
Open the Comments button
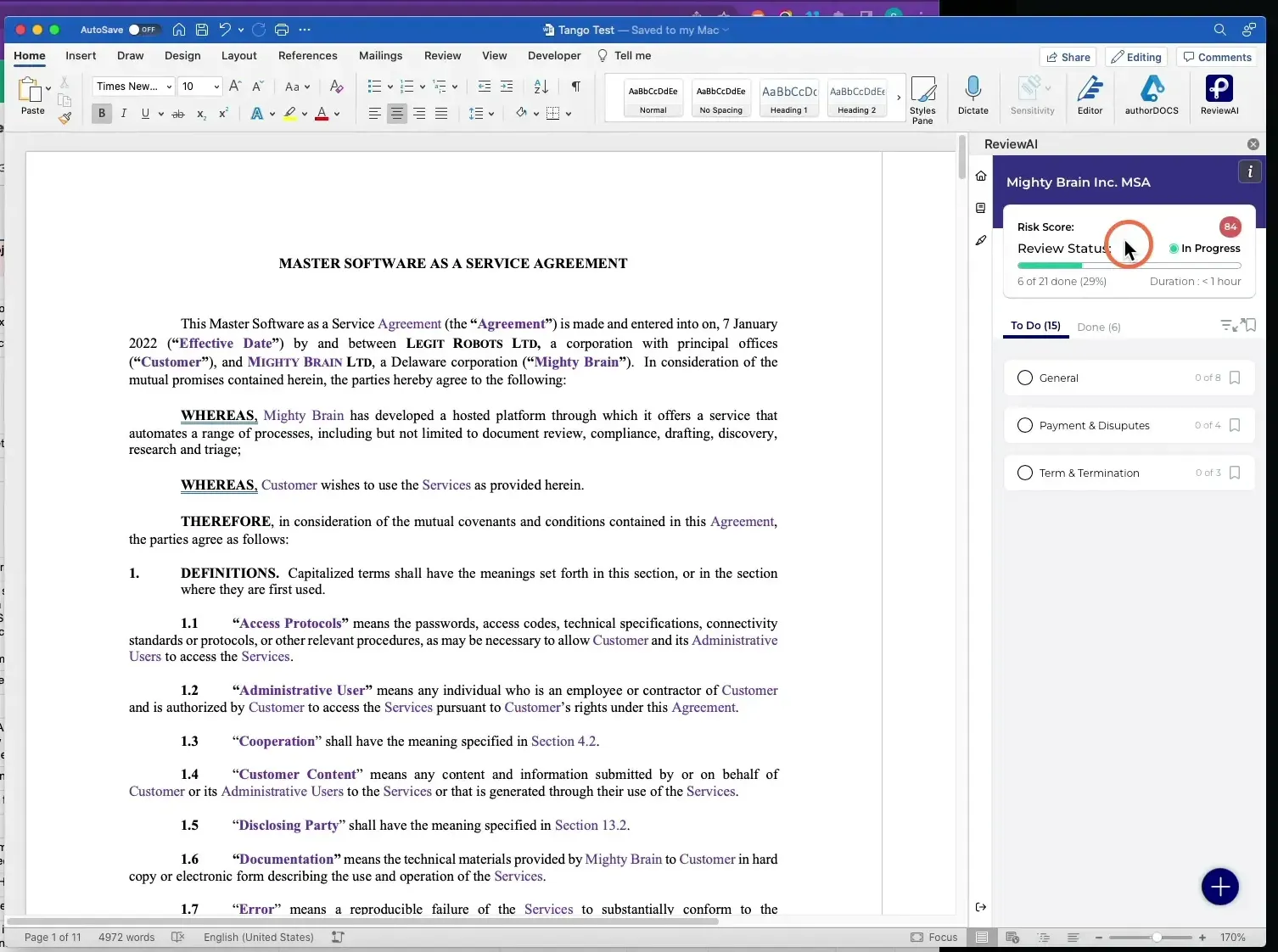click(1217, 57)
